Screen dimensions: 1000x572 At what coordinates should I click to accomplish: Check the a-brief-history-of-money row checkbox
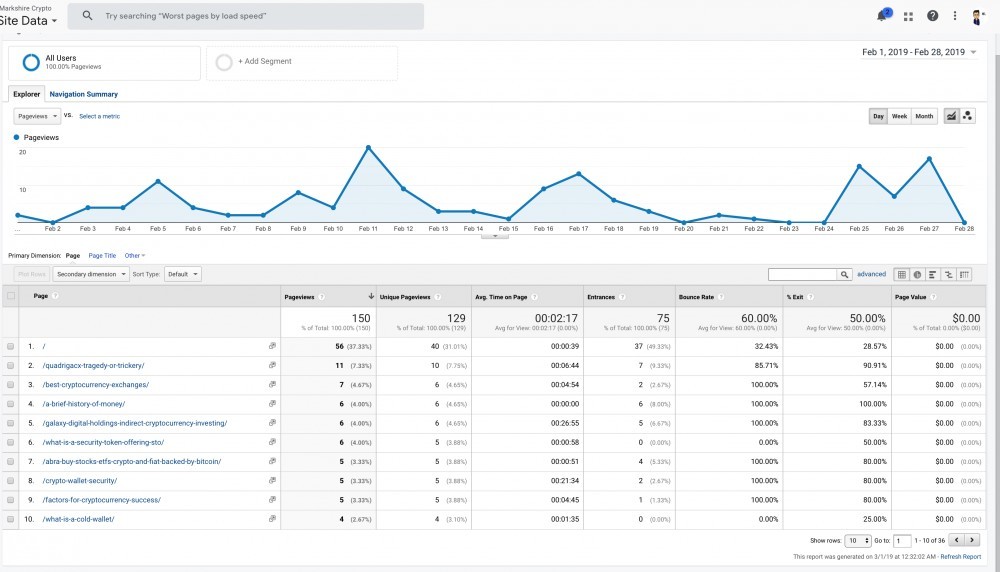(x=11, y=404)
